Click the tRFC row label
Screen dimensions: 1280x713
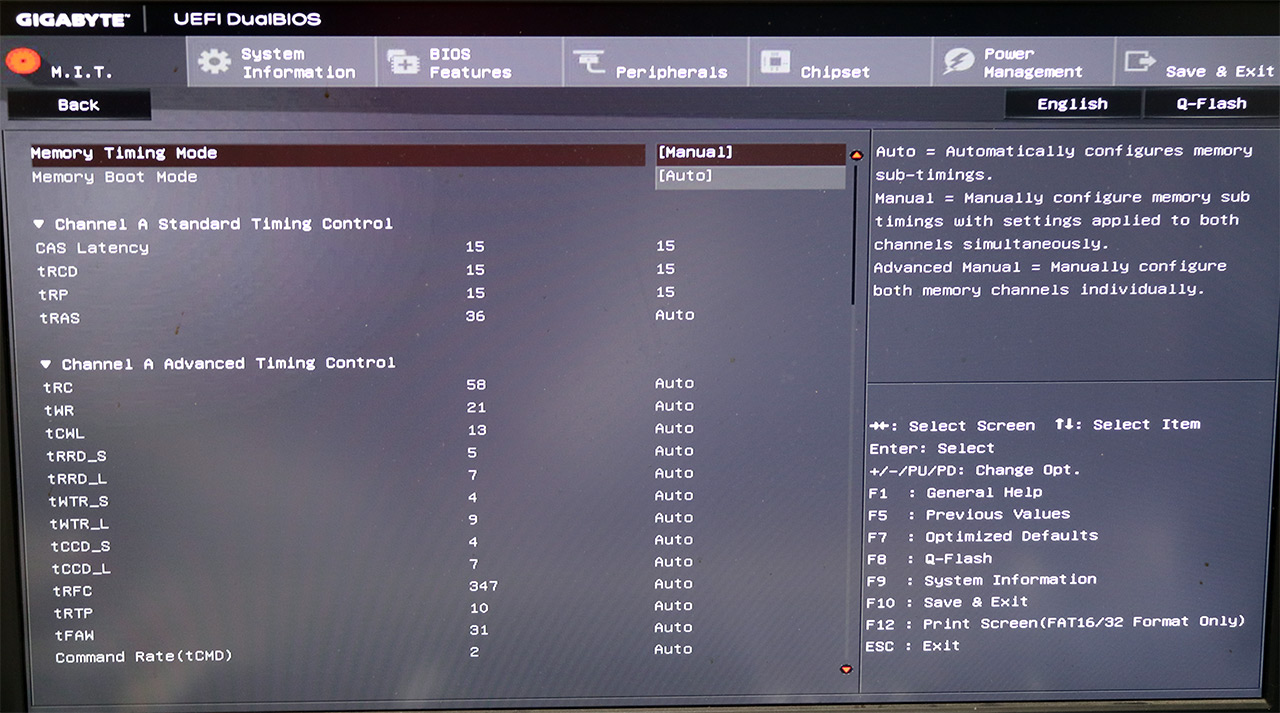click(x=73, y=591)
